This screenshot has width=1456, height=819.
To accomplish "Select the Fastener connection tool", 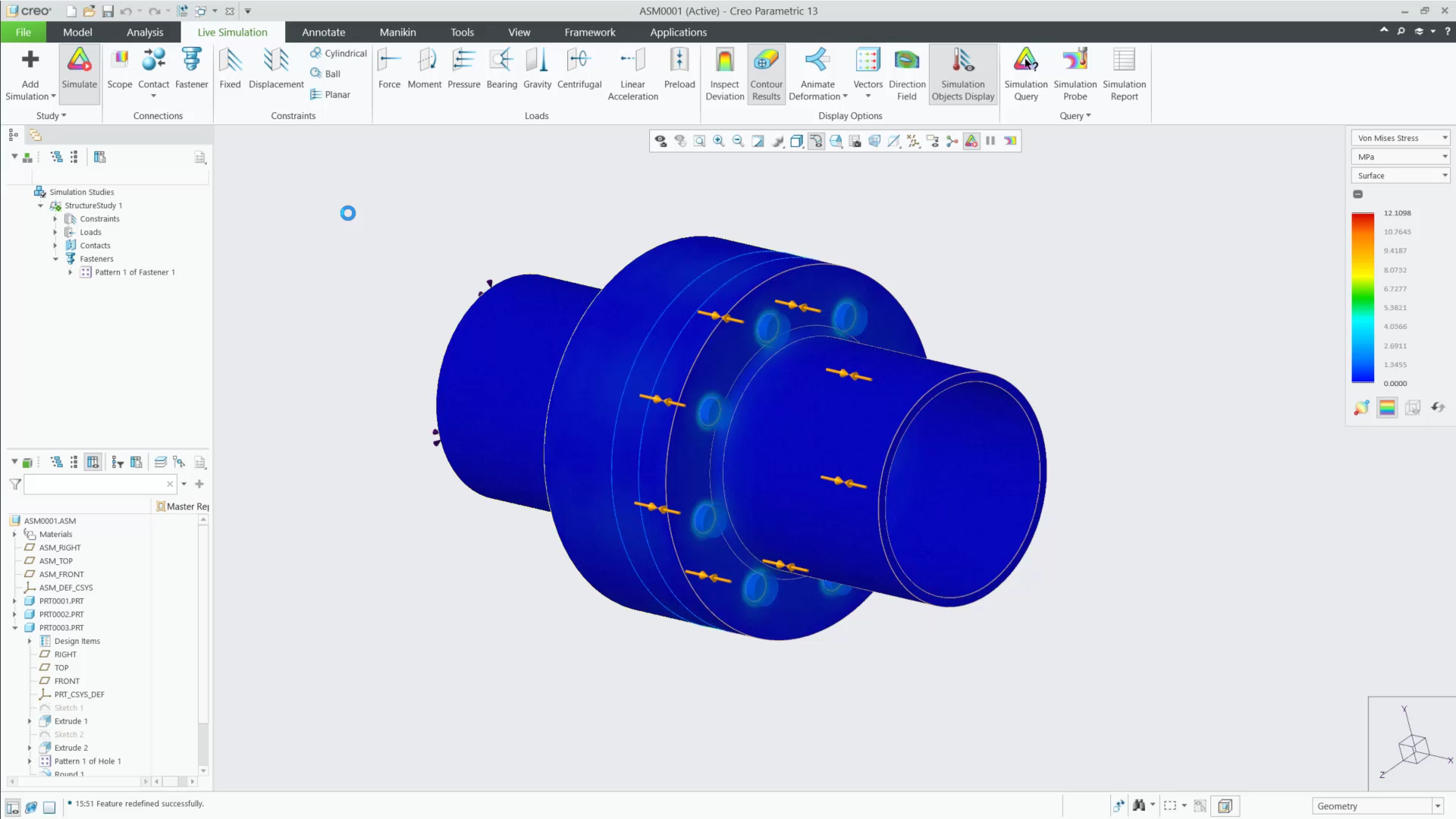I will click(x=191, y=68).
